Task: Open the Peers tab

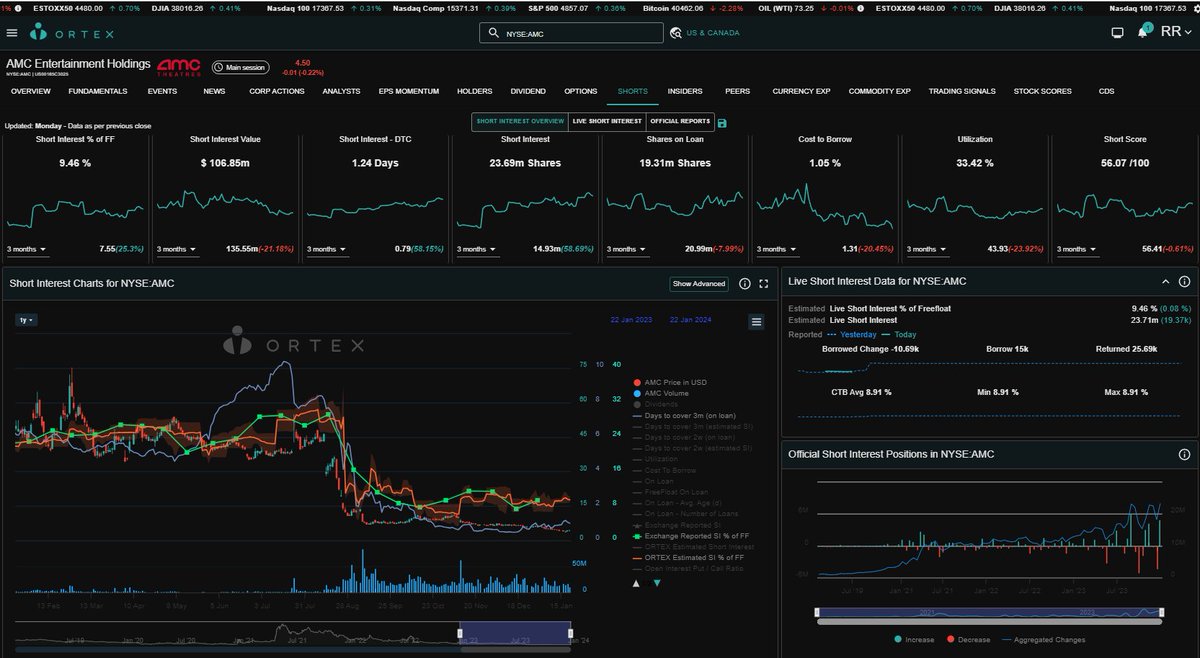Action: pos(737,91)
